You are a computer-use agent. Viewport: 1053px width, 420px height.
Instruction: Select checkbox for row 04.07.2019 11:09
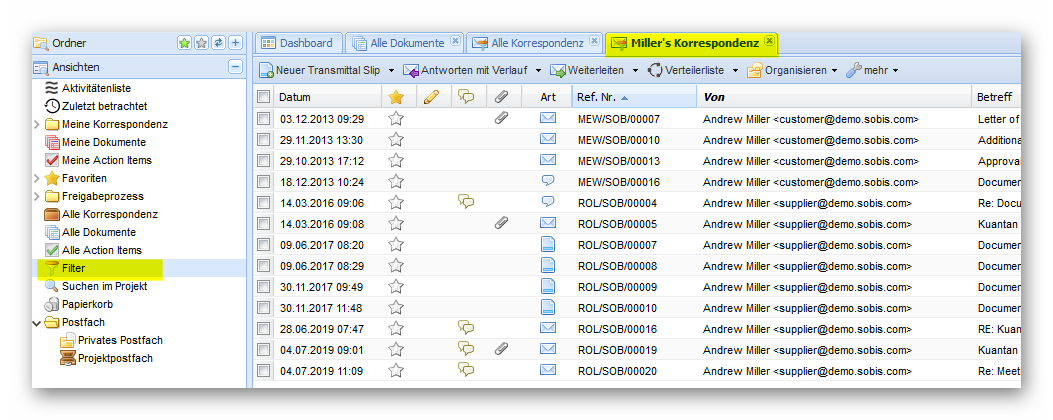[264, 371]
